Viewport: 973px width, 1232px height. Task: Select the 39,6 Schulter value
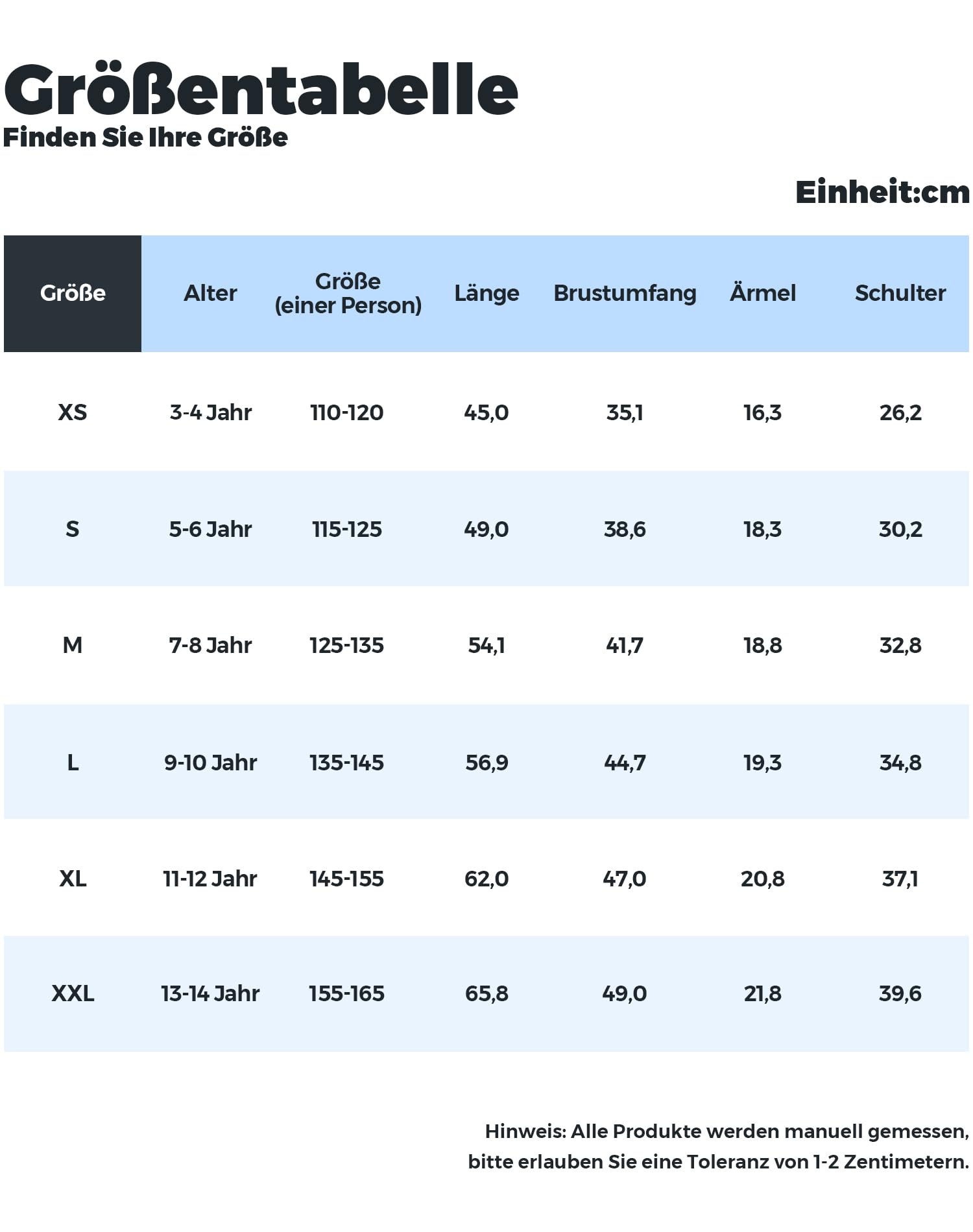900,993
